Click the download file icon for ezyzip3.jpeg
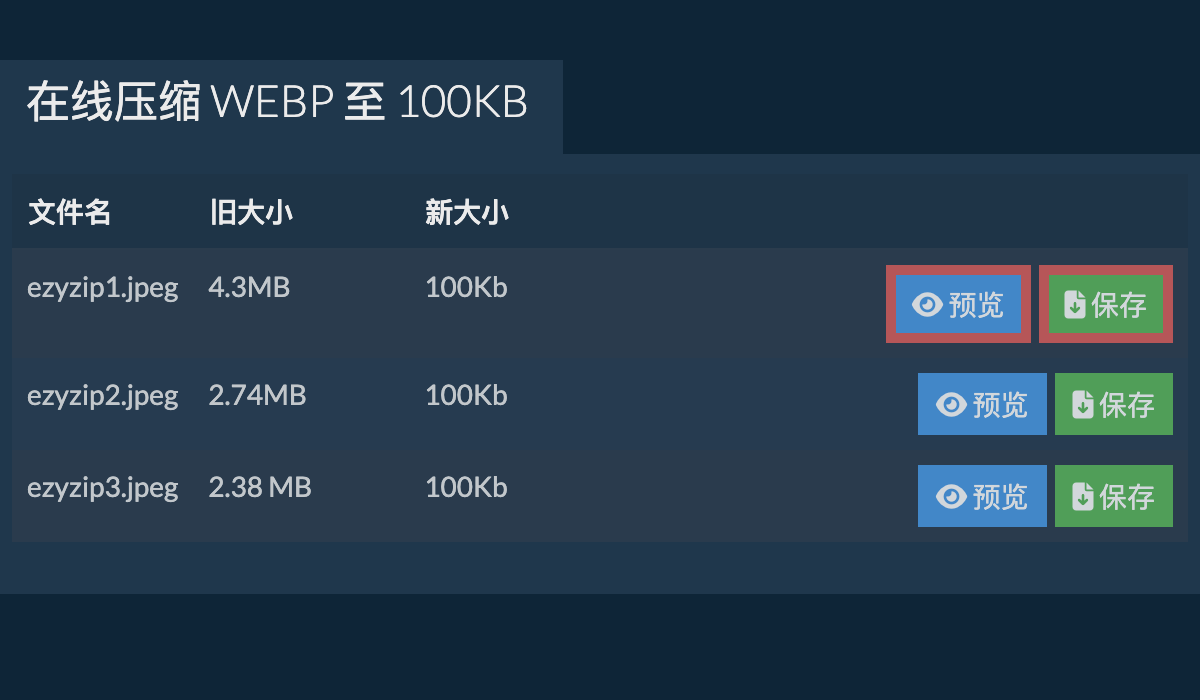 [x=1082, y=496]
